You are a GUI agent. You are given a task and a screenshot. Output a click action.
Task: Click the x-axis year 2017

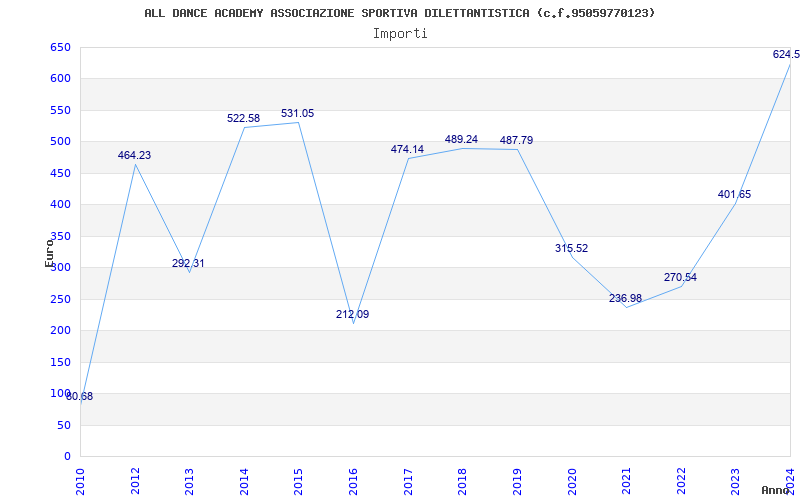pos(408,482)
